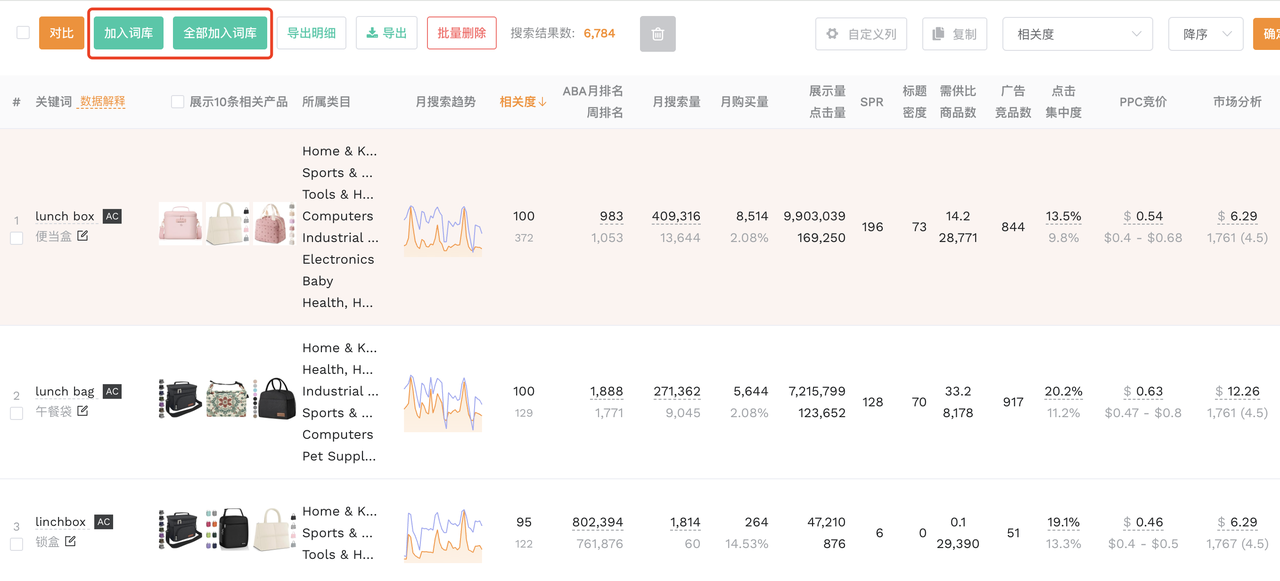
Task: Edit translation icon beside 便当盒
Action: point(83,236)
